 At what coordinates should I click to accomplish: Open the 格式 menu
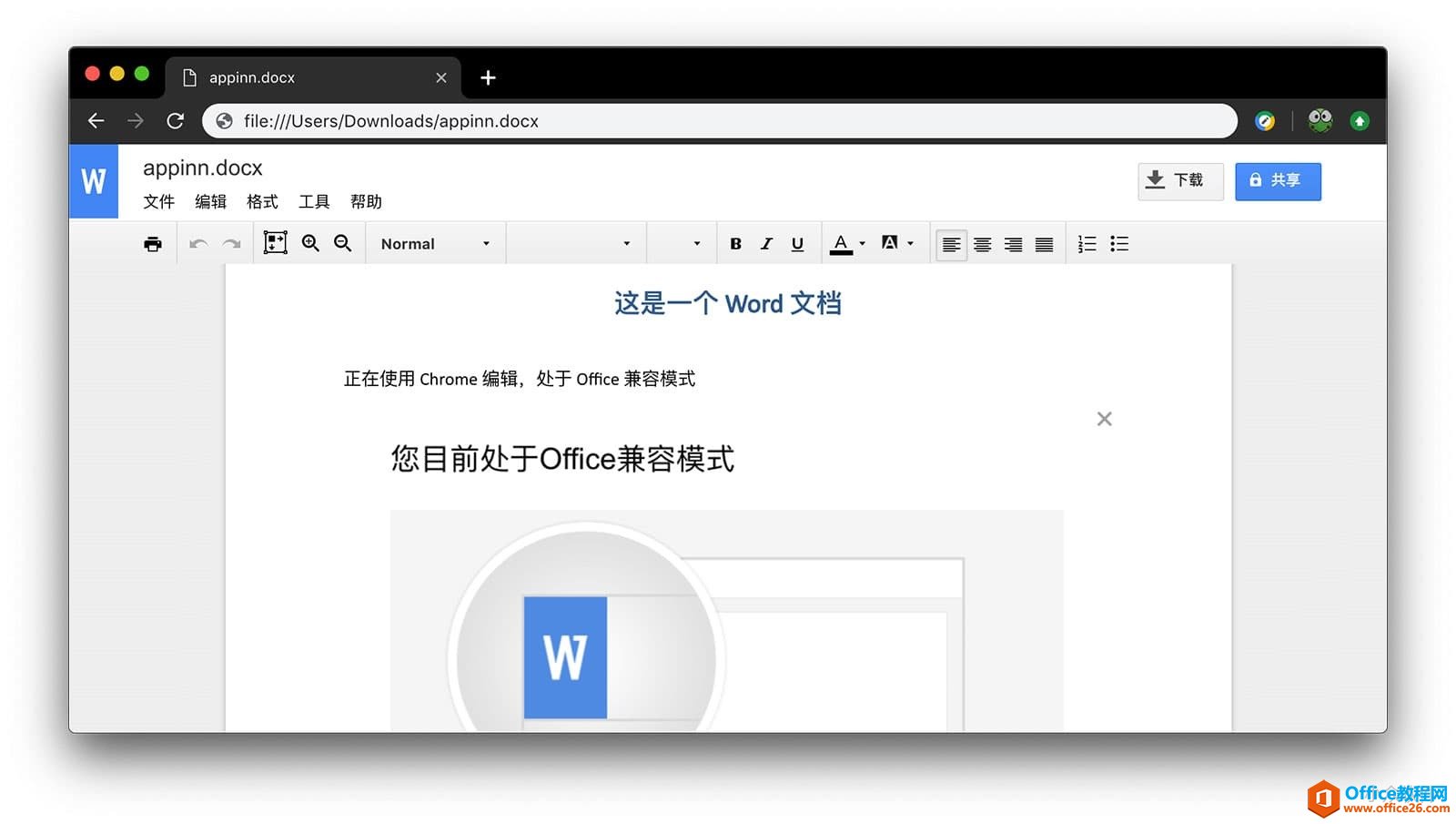[261, 201]
